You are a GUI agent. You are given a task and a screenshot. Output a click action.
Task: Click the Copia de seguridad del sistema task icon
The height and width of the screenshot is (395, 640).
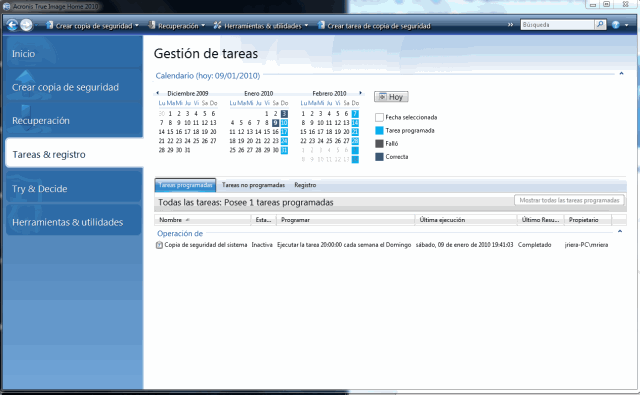coord(159,245)
